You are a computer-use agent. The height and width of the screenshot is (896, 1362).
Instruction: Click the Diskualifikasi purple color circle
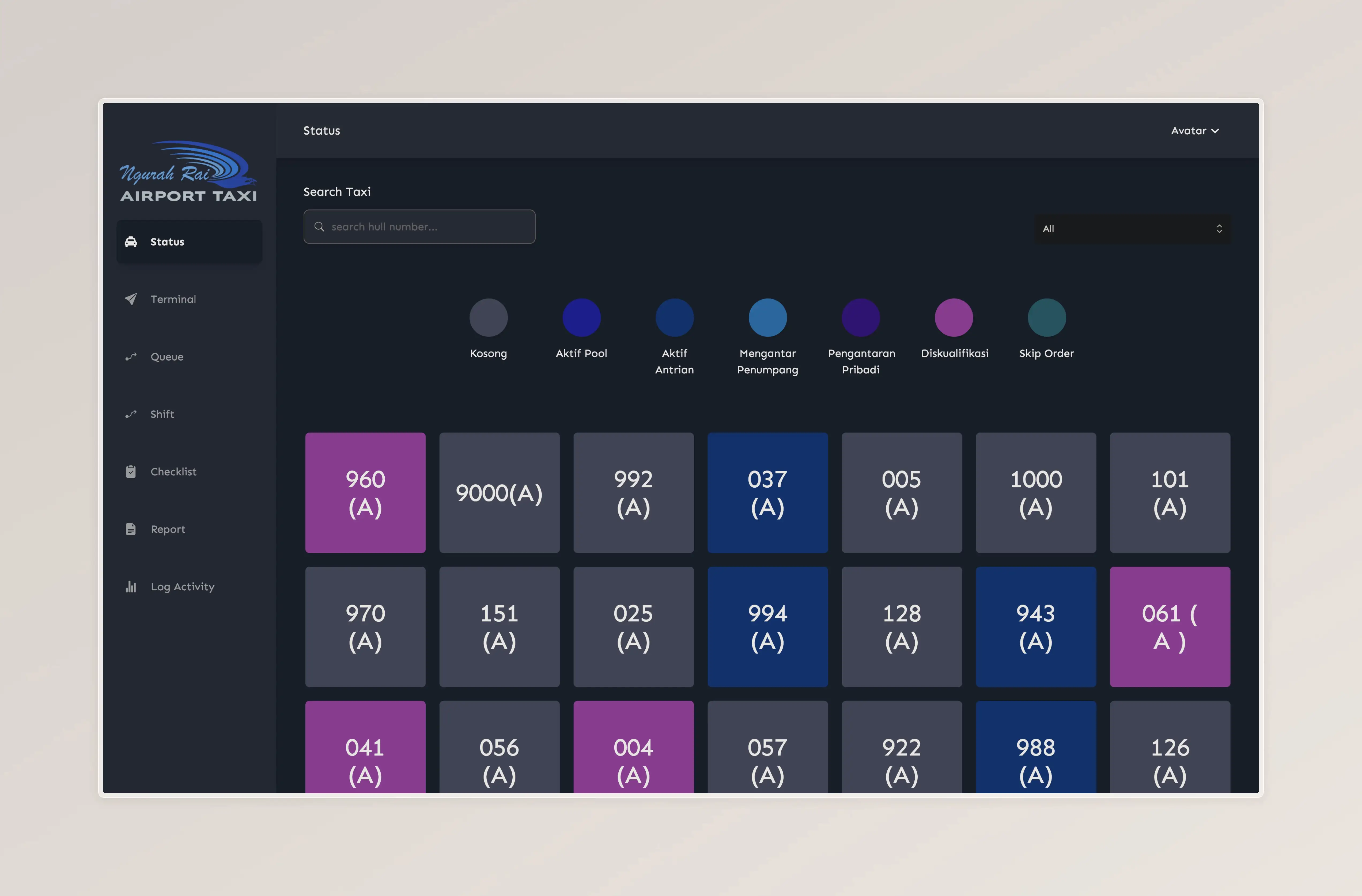pyautogui.click(x=954, y=318)
